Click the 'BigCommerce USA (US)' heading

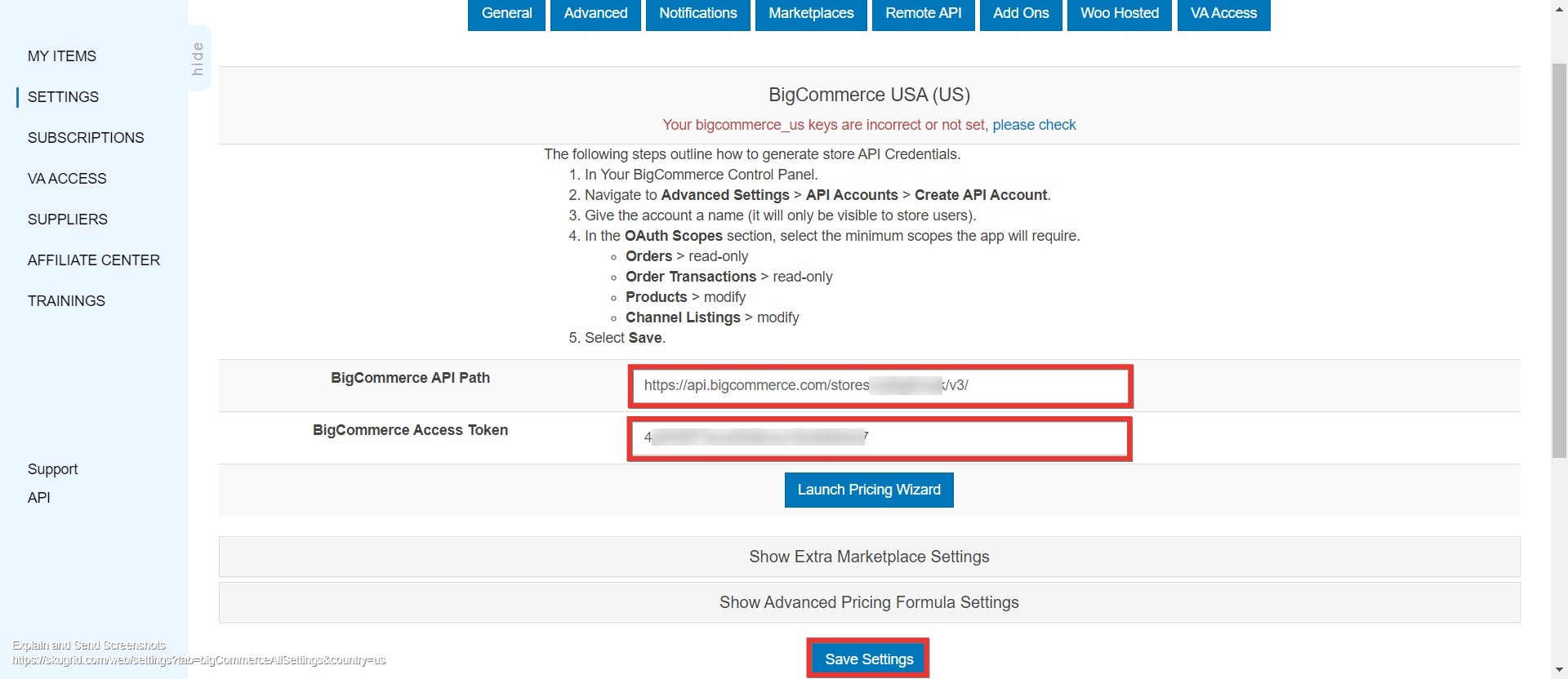869,95
